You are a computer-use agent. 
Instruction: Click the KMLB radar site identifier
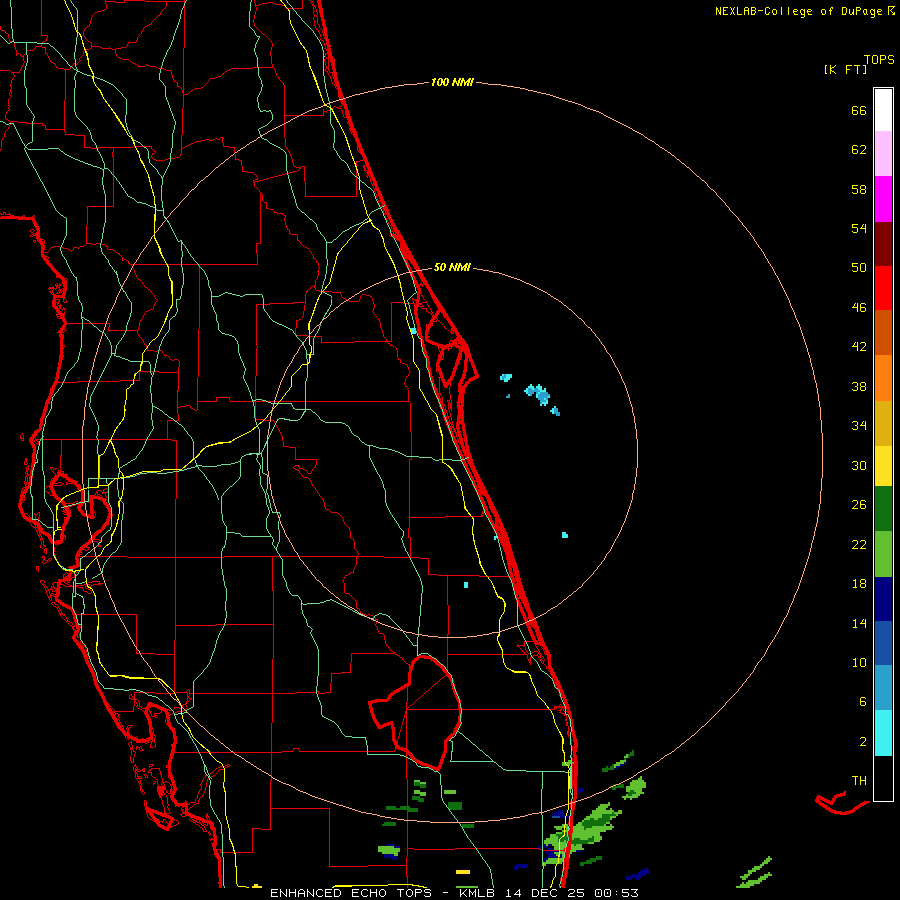(x=477, y=893)
